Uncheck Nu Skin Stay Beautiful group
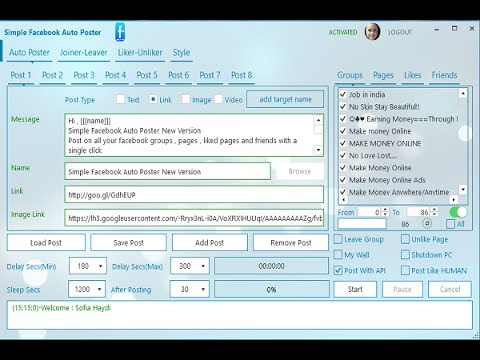The width and height of the screenshot is (480, 360). (343, 107)
